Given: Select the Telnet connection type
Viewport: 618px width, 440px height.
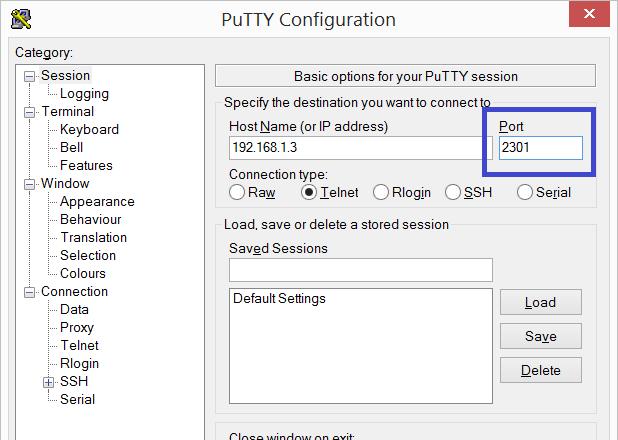Looking at the screenshot, I should click(x=309, y=192).
